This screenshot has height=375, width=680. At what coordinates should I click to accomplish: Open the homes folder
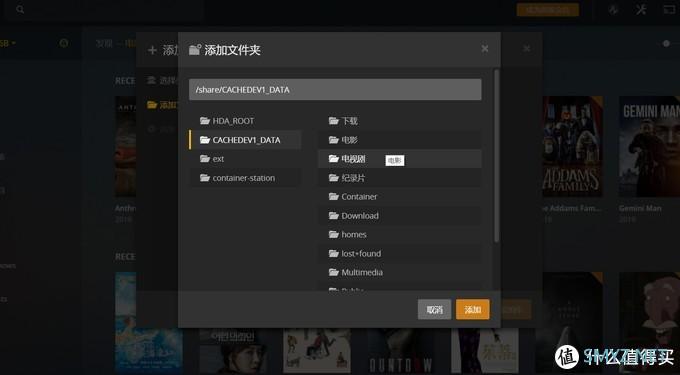point(399,235)
